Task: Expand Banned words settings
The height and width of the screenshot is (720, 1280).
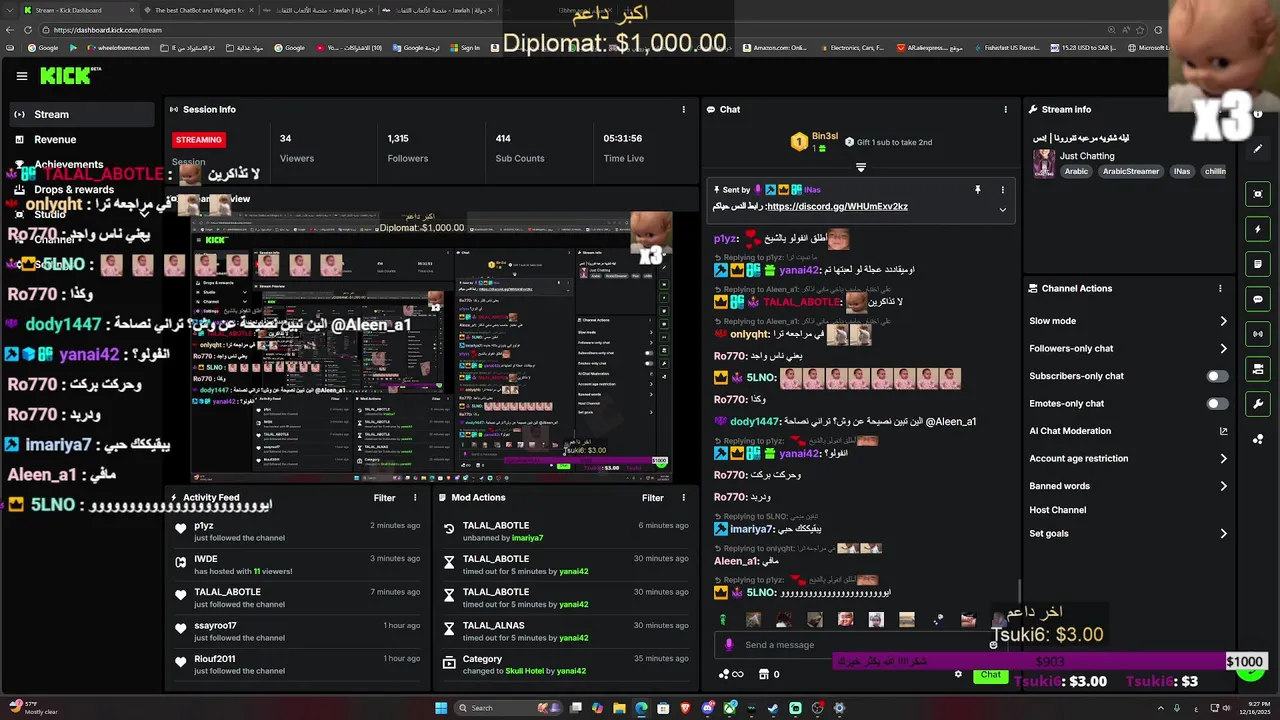Action: [x=1223, y=486]
